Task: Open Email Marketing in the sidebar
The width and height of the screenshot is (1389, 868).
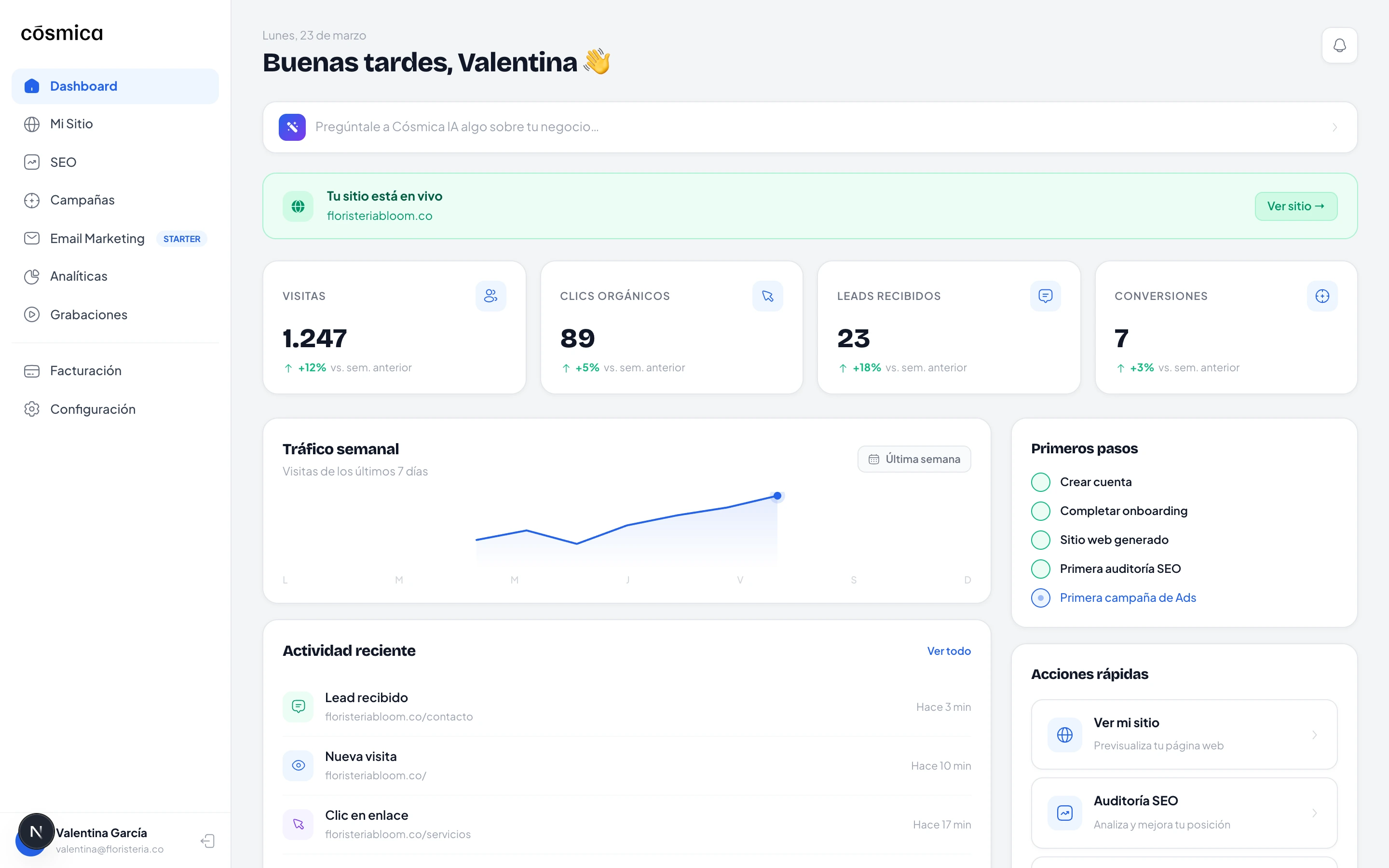Action: click(x=96, y=238)
